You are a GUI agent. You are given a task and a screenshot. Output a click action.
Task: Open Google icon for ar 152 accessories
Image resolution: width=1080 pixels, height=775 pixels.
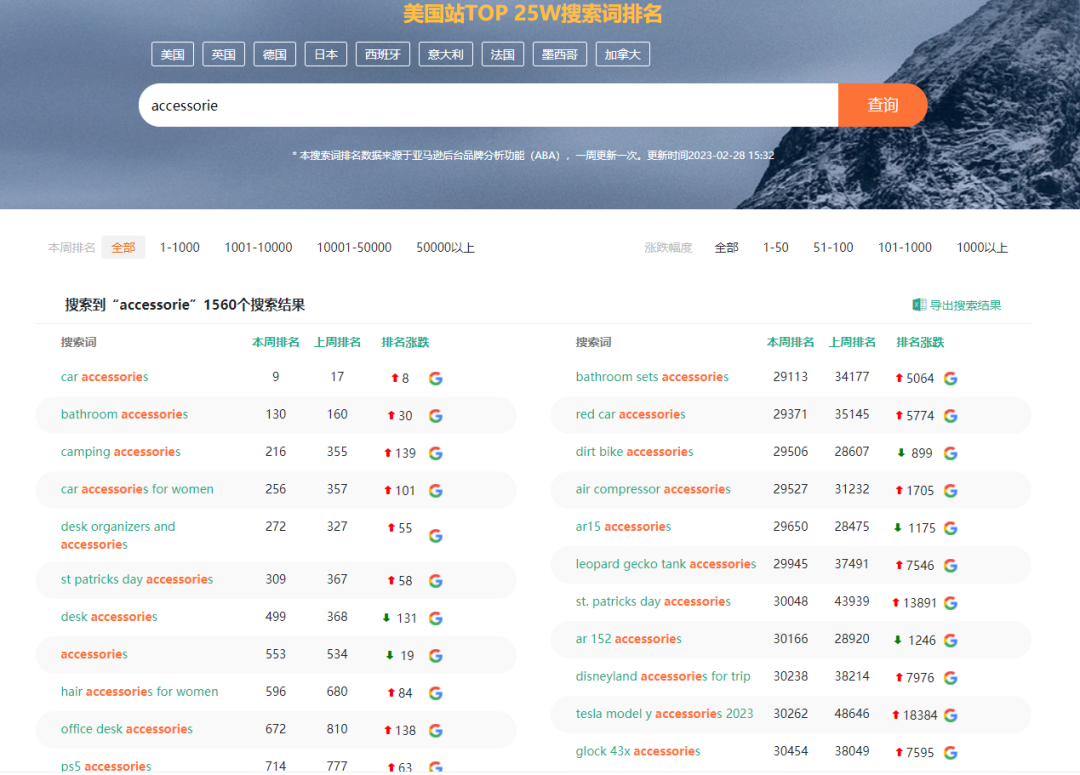tap(951, 640)
